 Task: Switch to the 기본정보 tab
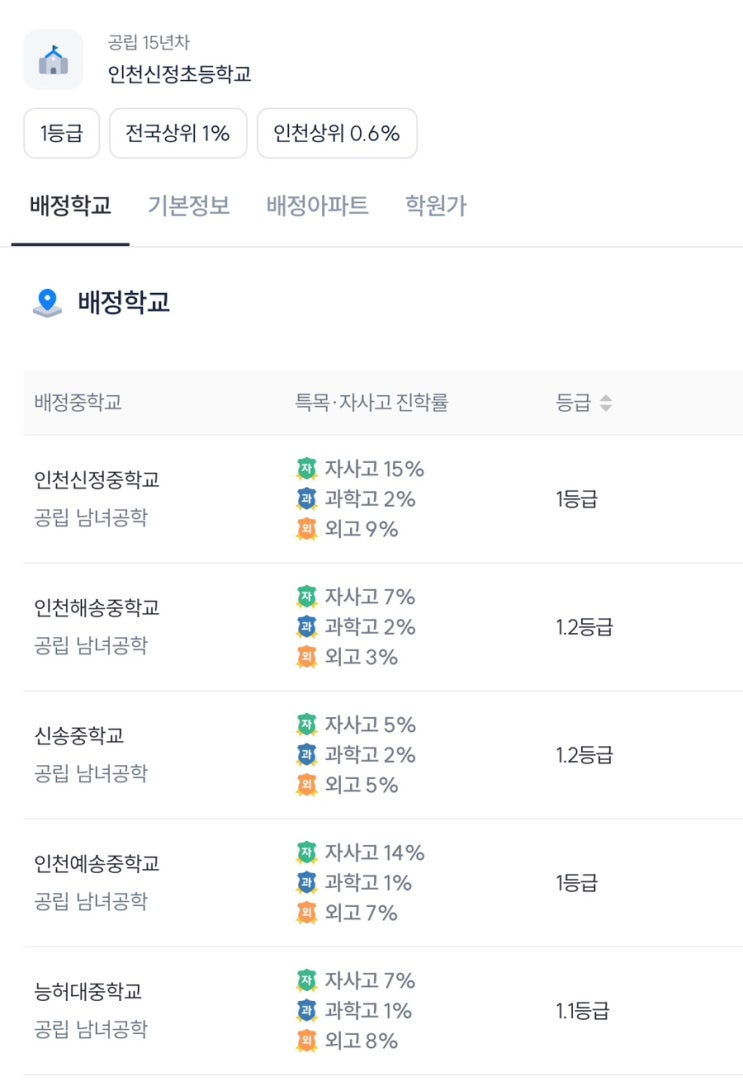pos(188,206)
